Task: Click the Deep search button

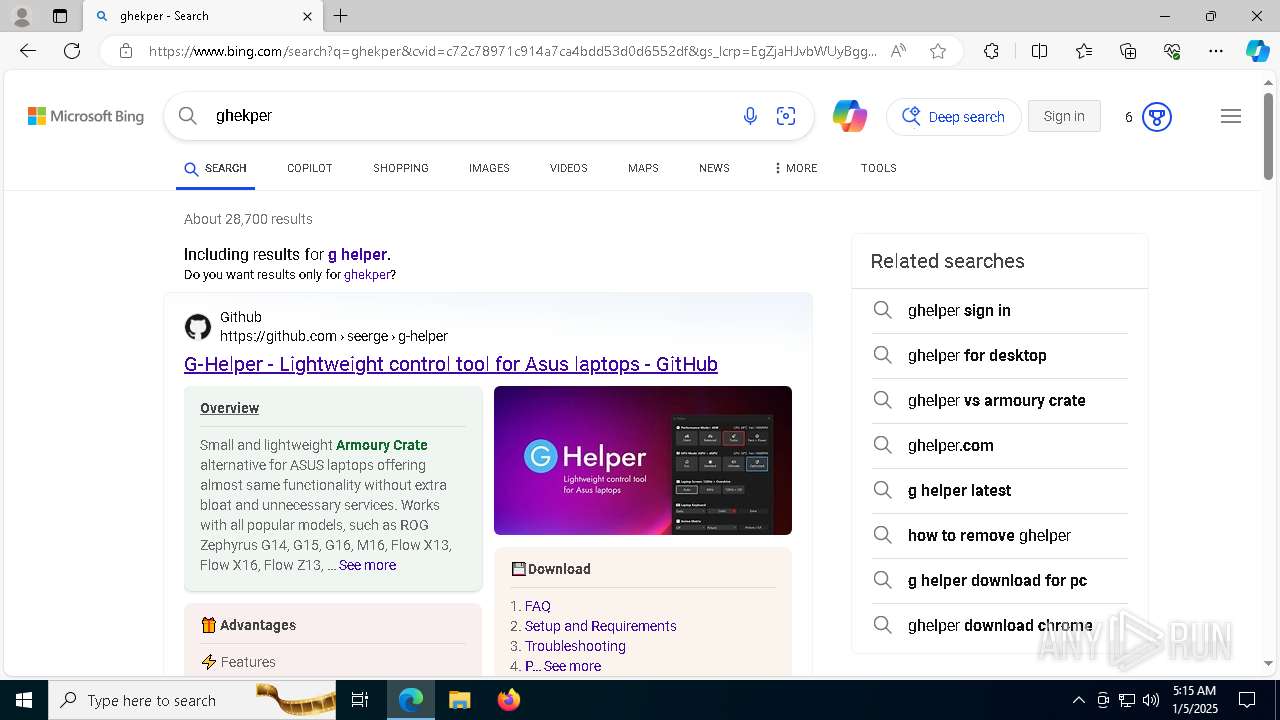Action: tap(953, 117)
